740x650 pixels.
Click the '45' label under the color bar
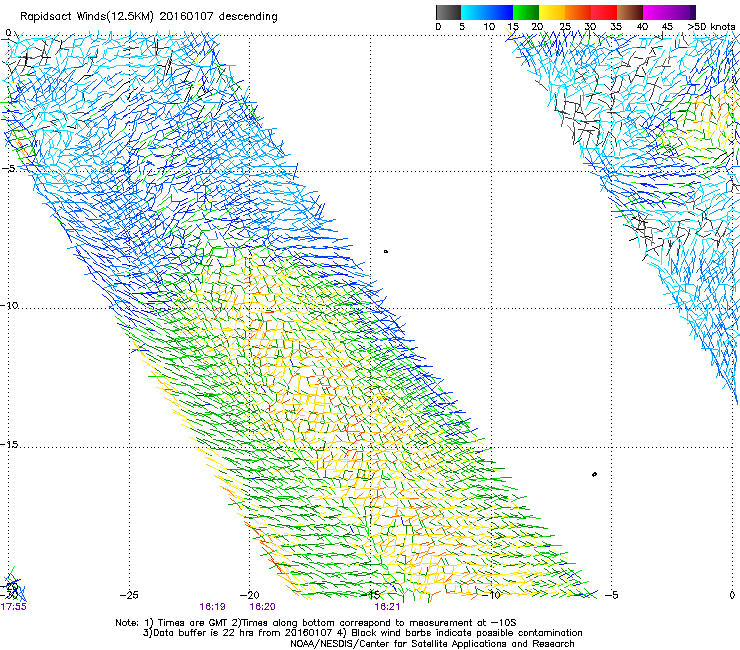(667, 27)
